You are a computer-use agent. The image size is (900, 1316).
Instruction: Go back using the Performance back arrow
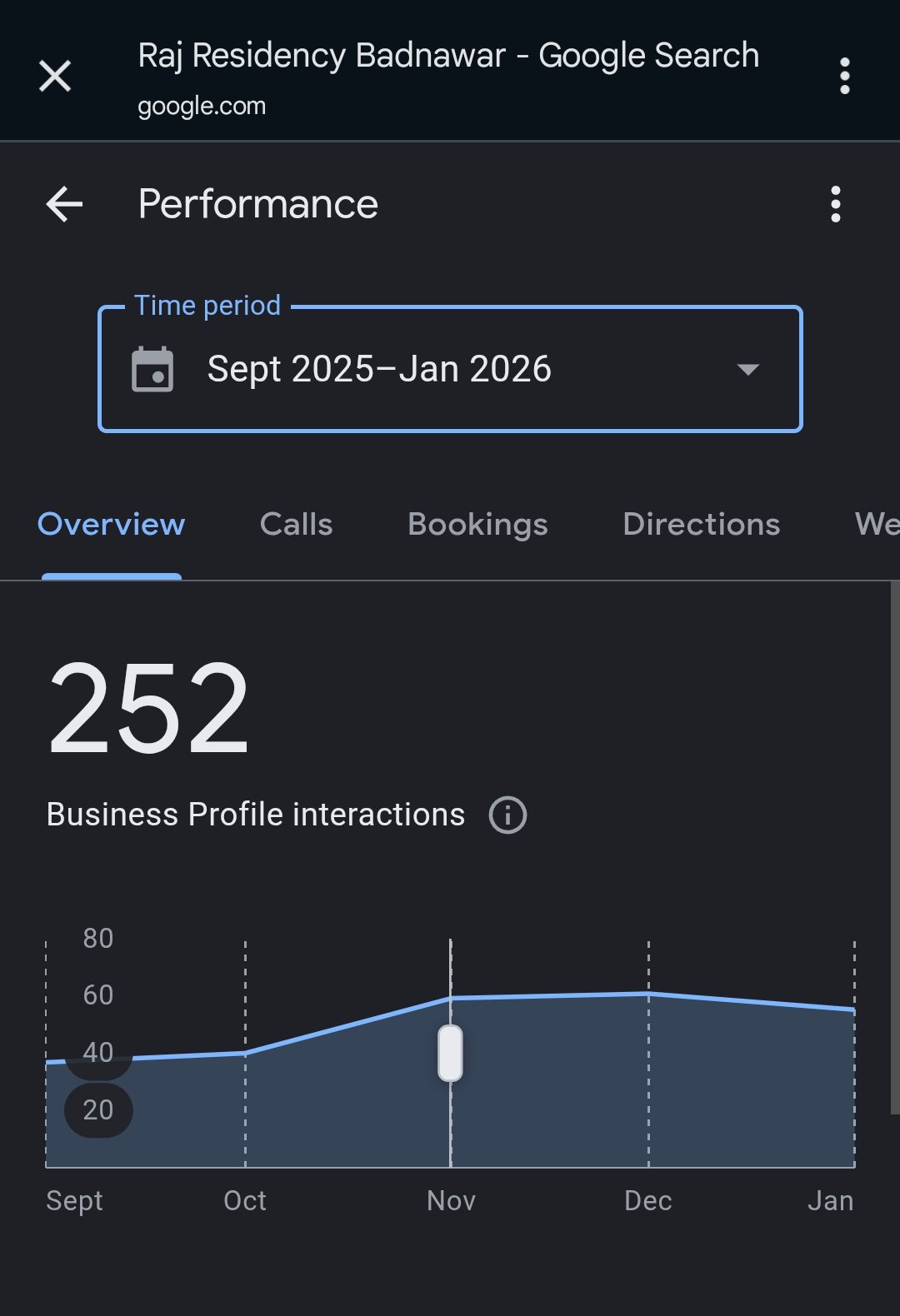pyautogui.click(x=64, y=204)
